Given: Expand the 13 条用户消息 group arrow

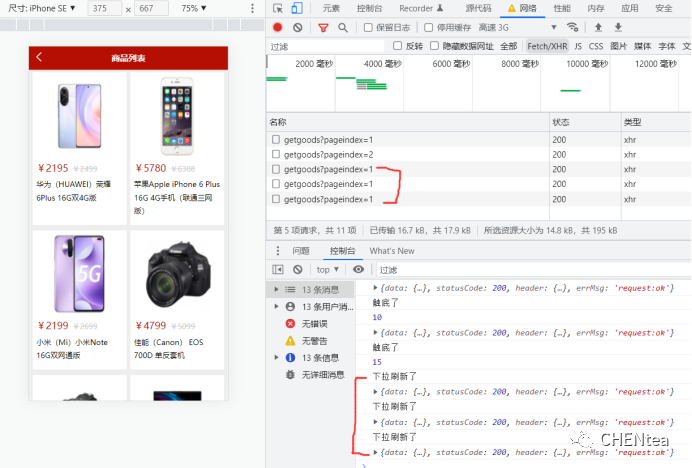Looking at the screenshot, I should click(x=277, y=306).
